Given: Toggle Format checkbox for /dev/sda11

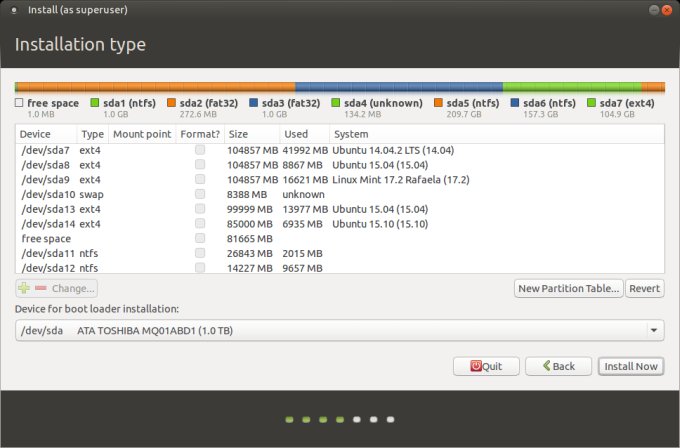Looking at the screenshot, I should [200, 253].
